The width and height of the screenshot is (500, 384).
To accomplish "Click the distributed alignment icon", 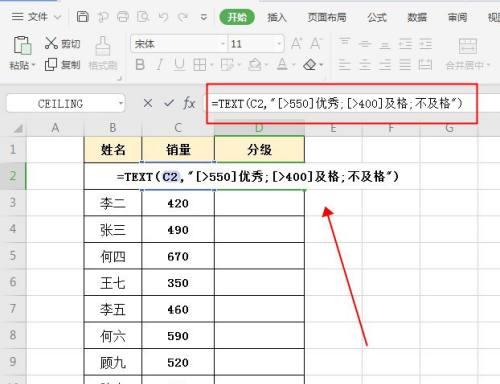I will tap(425, 65).
